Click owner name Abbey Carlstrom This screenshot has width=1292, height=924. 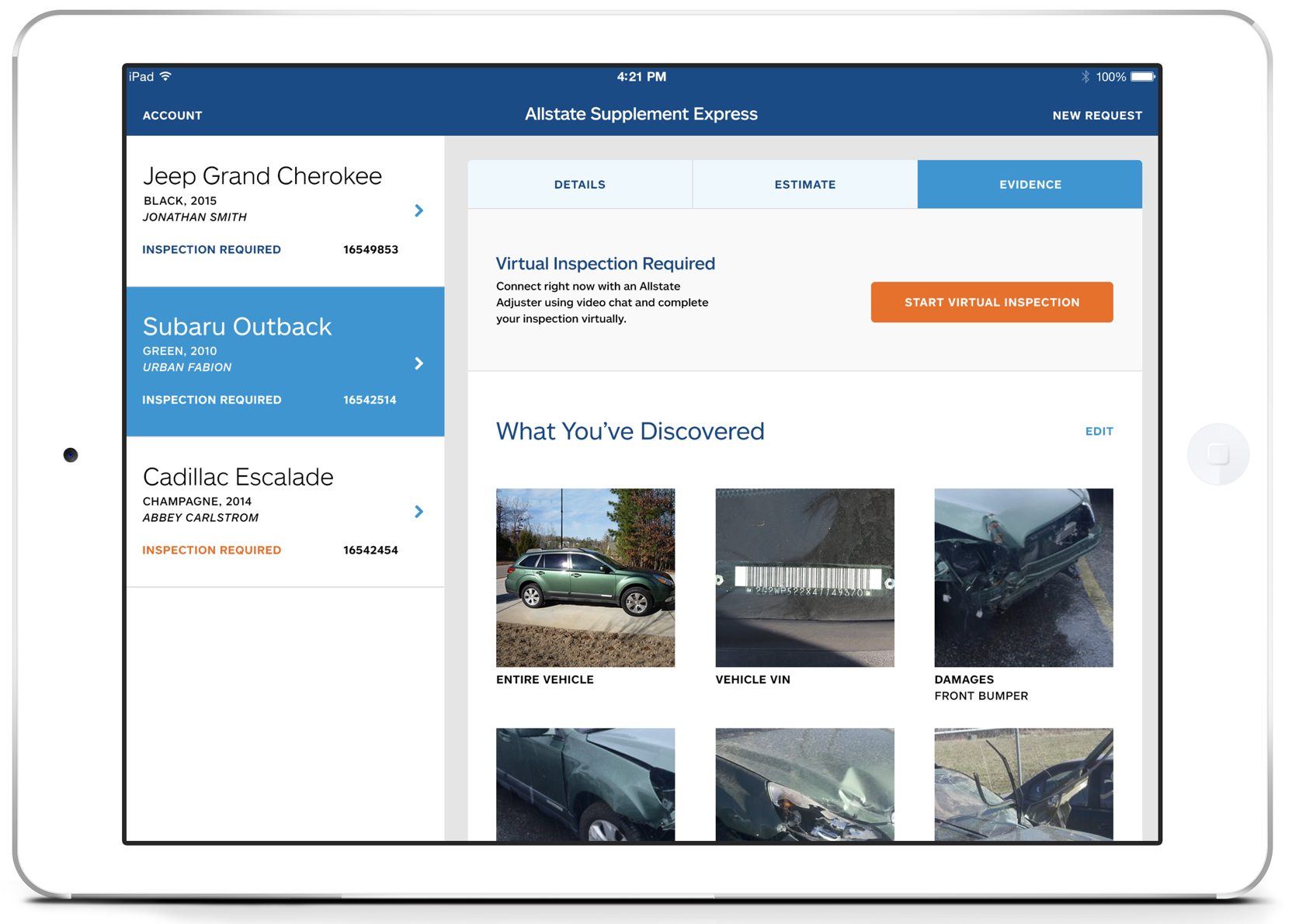pyautogui.click(x=200, y=518)
